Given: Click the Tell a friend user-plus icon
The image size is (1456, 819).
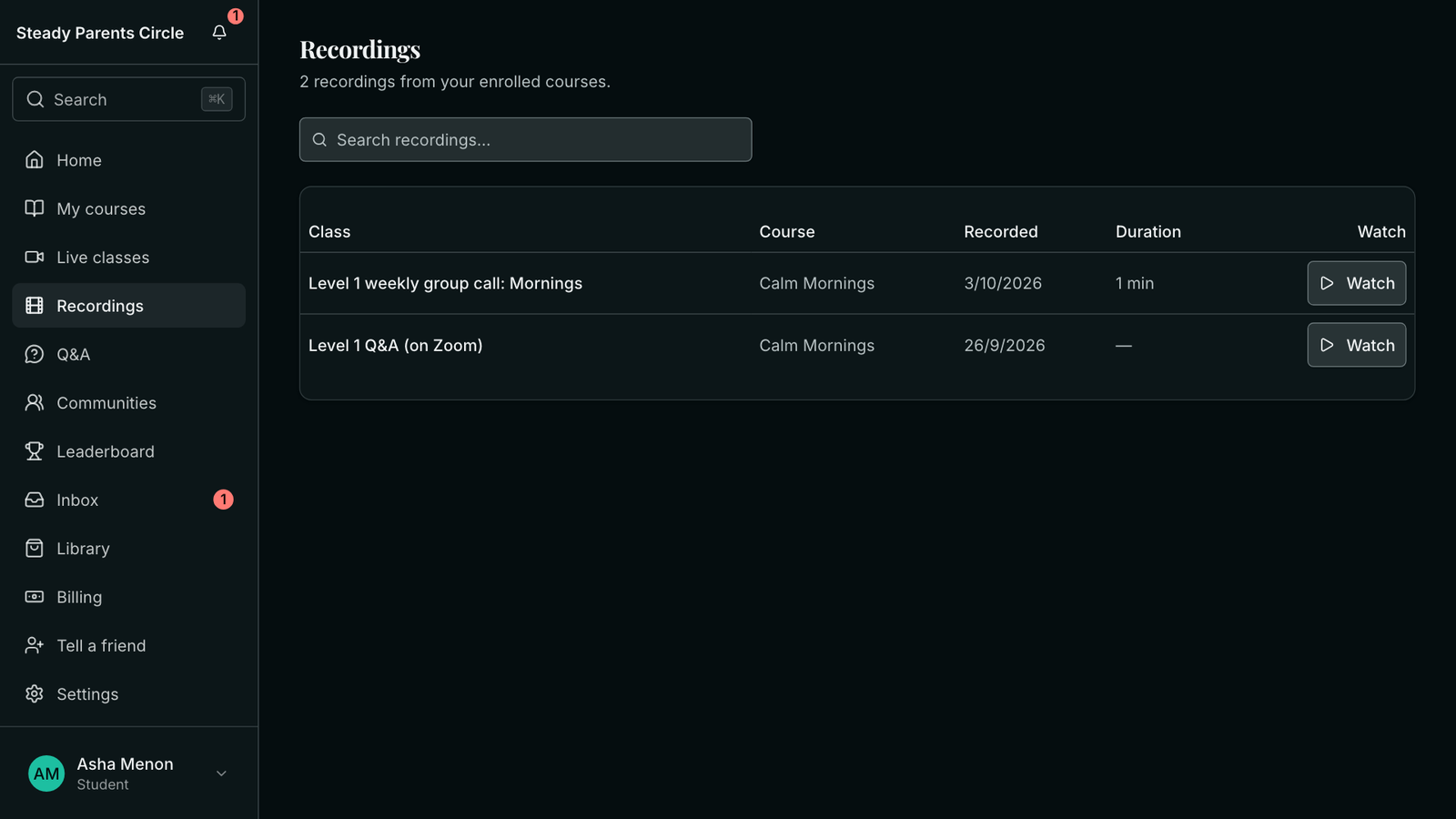Looking at the screenshot, I should click(35, 645).
